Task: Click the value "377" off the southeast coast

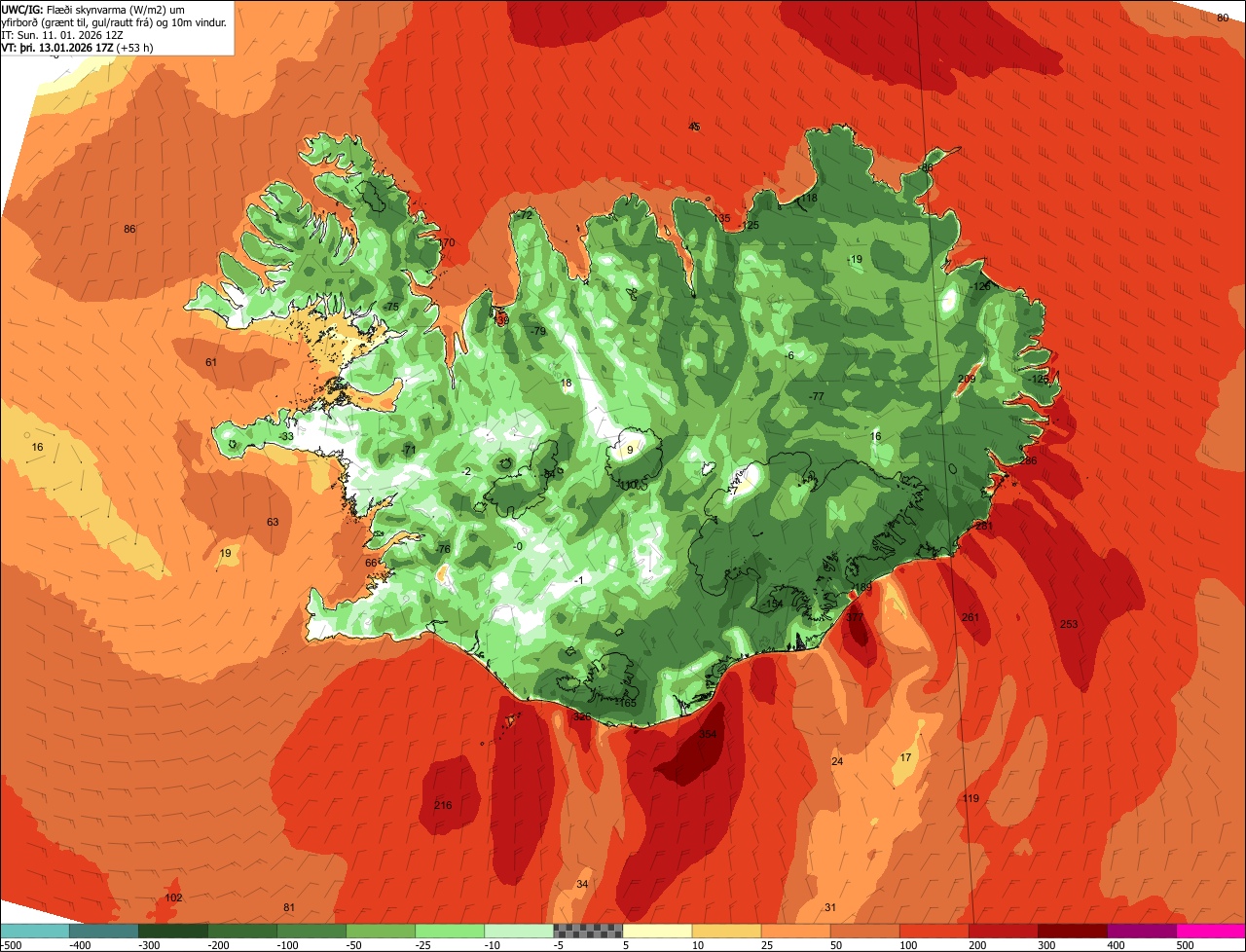Action: coord(854,617)
